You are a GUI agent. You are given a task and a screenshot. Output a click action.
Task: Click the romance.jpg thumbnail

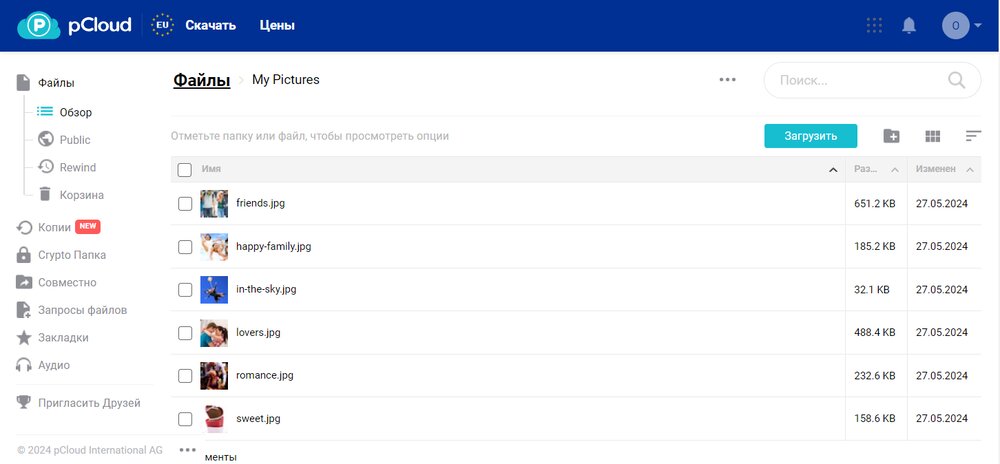(214, 376)
